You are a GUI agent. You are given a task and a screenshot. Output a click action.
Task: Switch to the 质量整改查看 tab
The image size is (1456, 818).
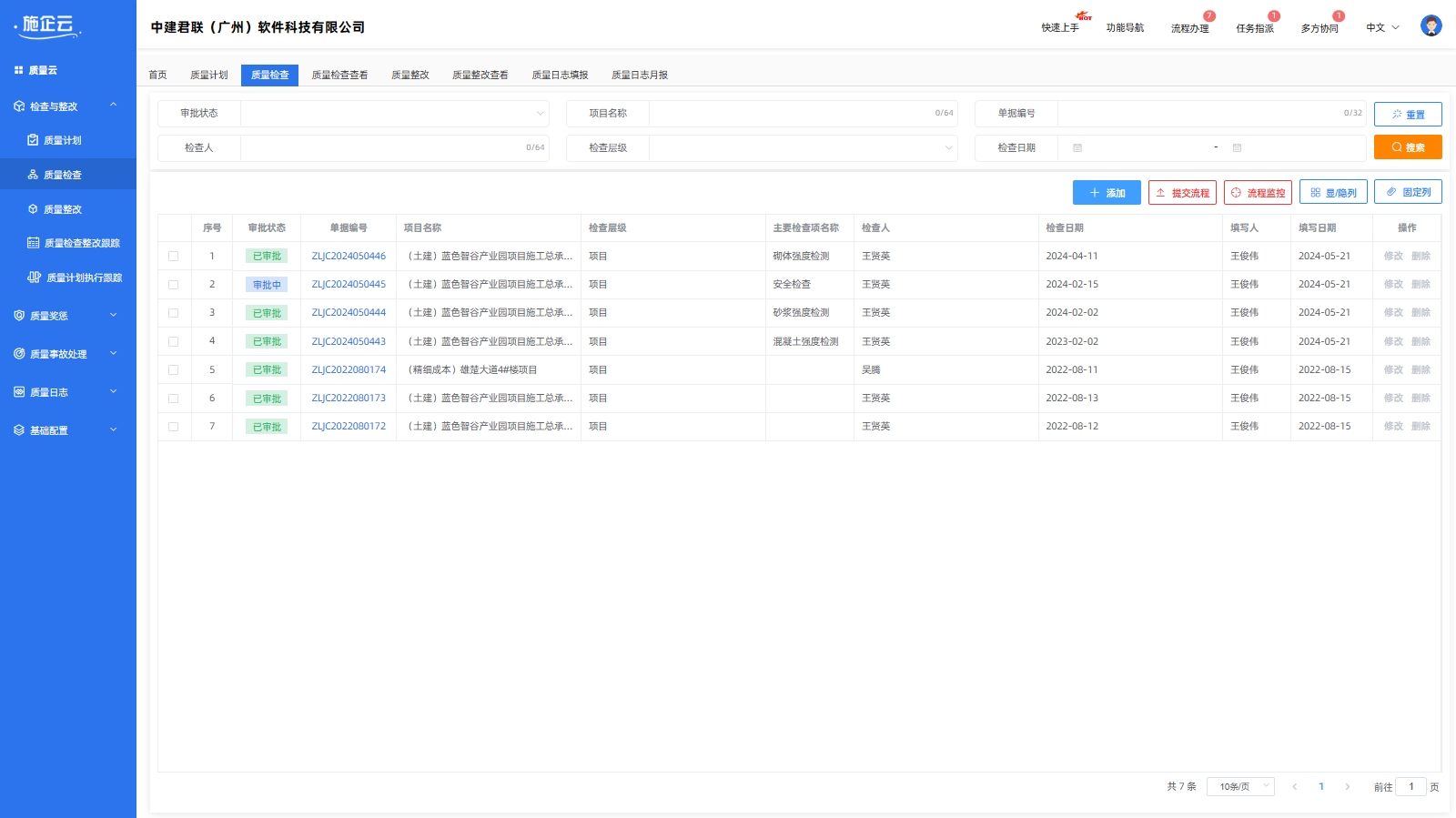coord(480,76)
